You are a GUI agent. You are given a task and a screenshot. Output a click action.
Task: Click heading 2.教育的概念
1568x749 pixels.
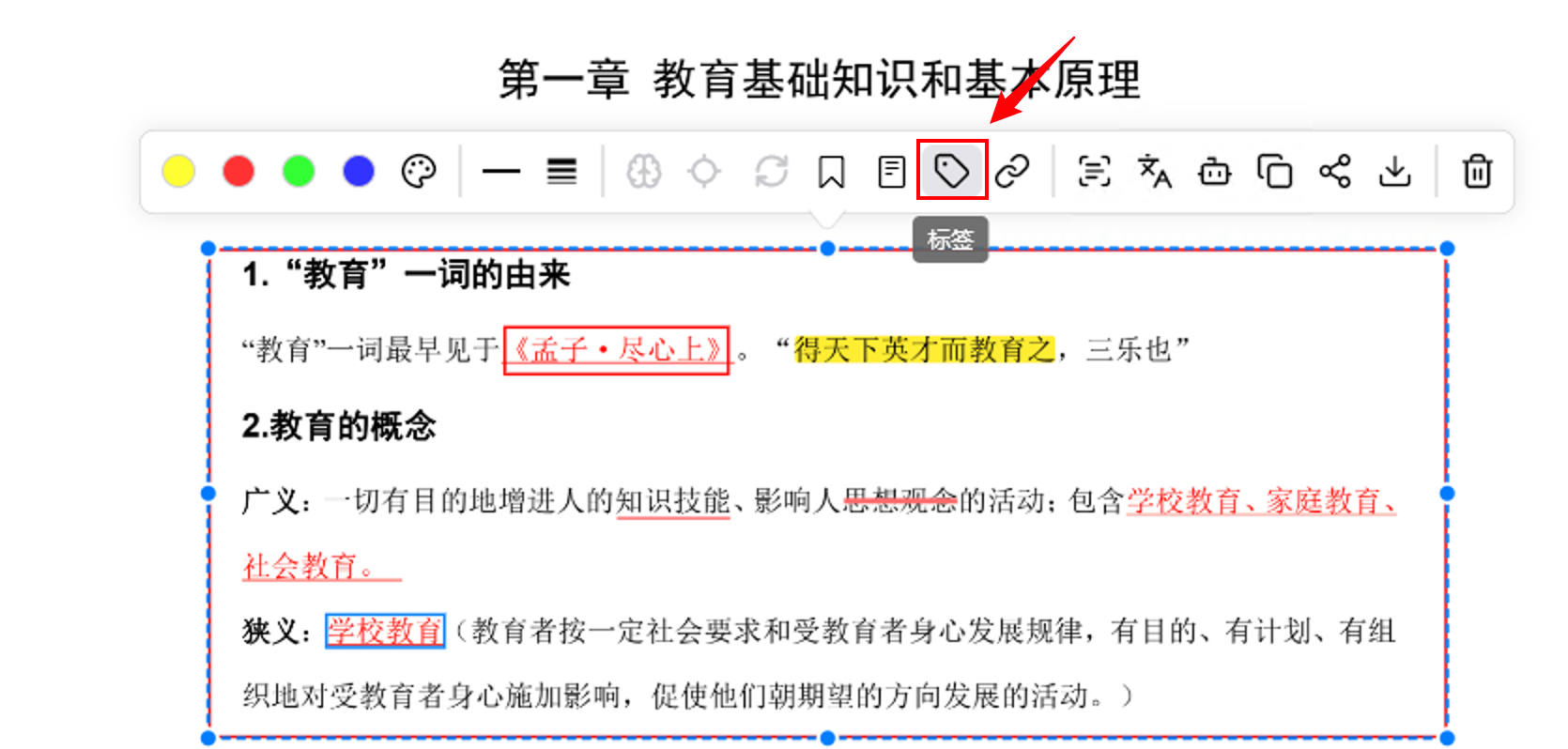339,426
